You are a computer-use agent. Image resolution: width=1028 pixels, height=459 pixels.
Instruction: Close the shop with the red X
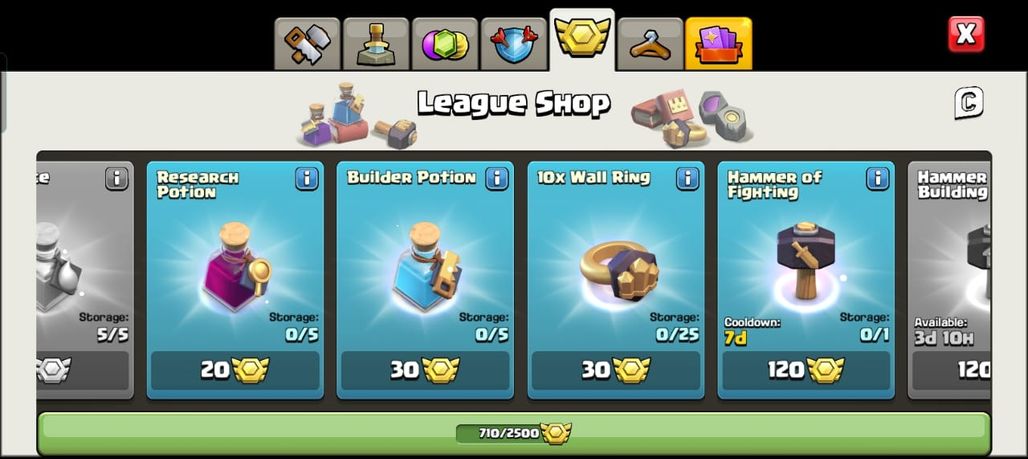[966, 34]
